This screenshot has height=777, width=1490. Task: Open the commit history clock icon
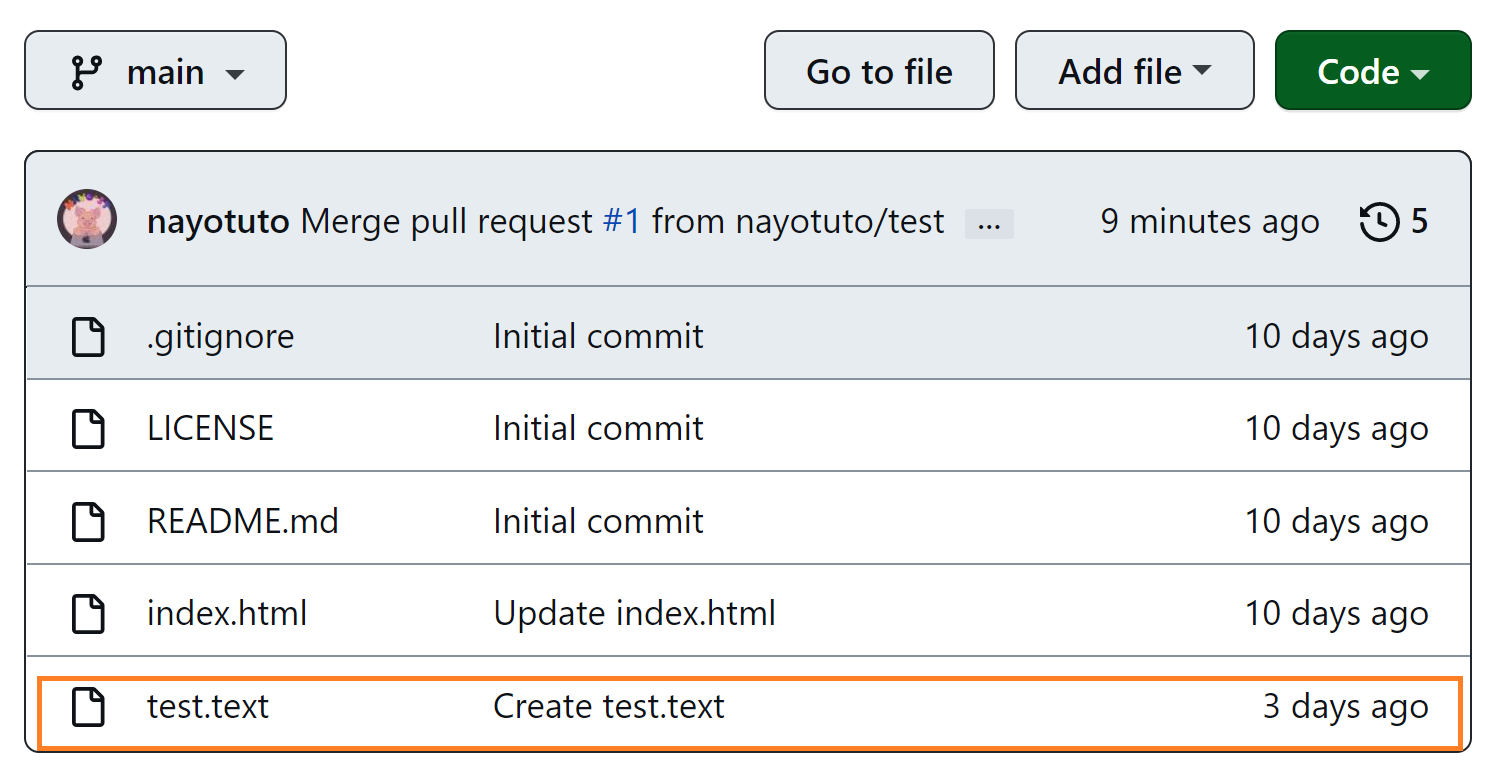point(1379,221)
